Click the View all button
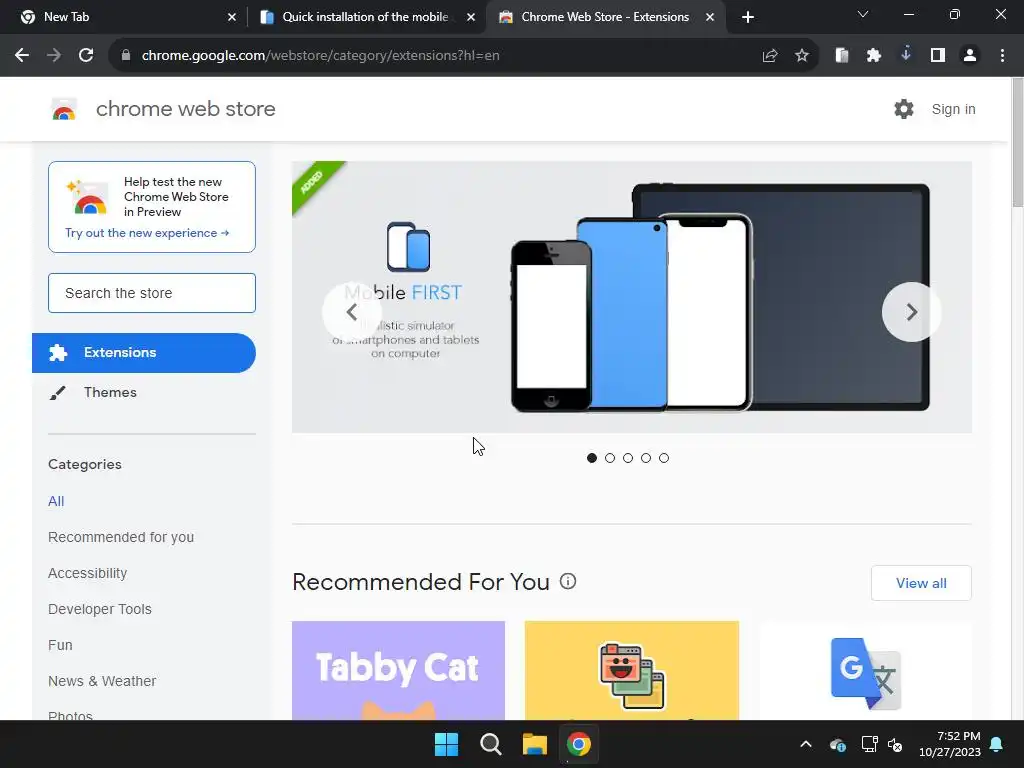This screenshot has width=1024, height=768. coord(921,583)
